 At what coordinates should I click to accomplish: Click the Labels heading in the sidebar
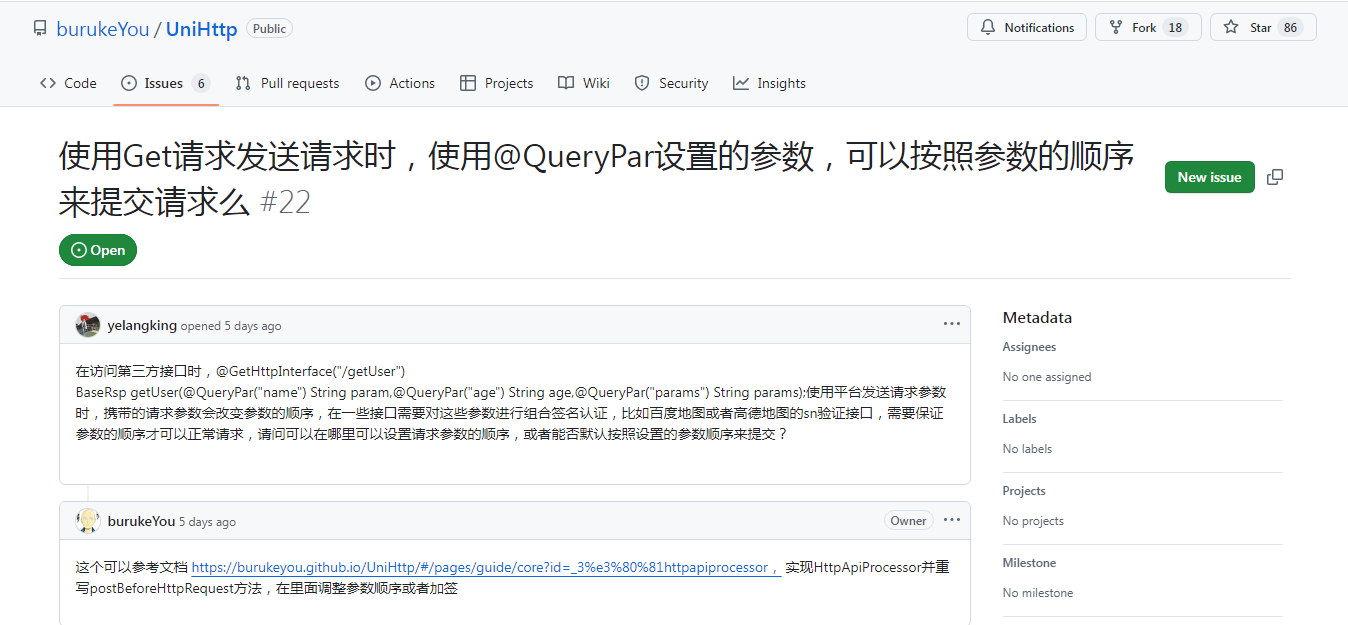pos(1019,419)
